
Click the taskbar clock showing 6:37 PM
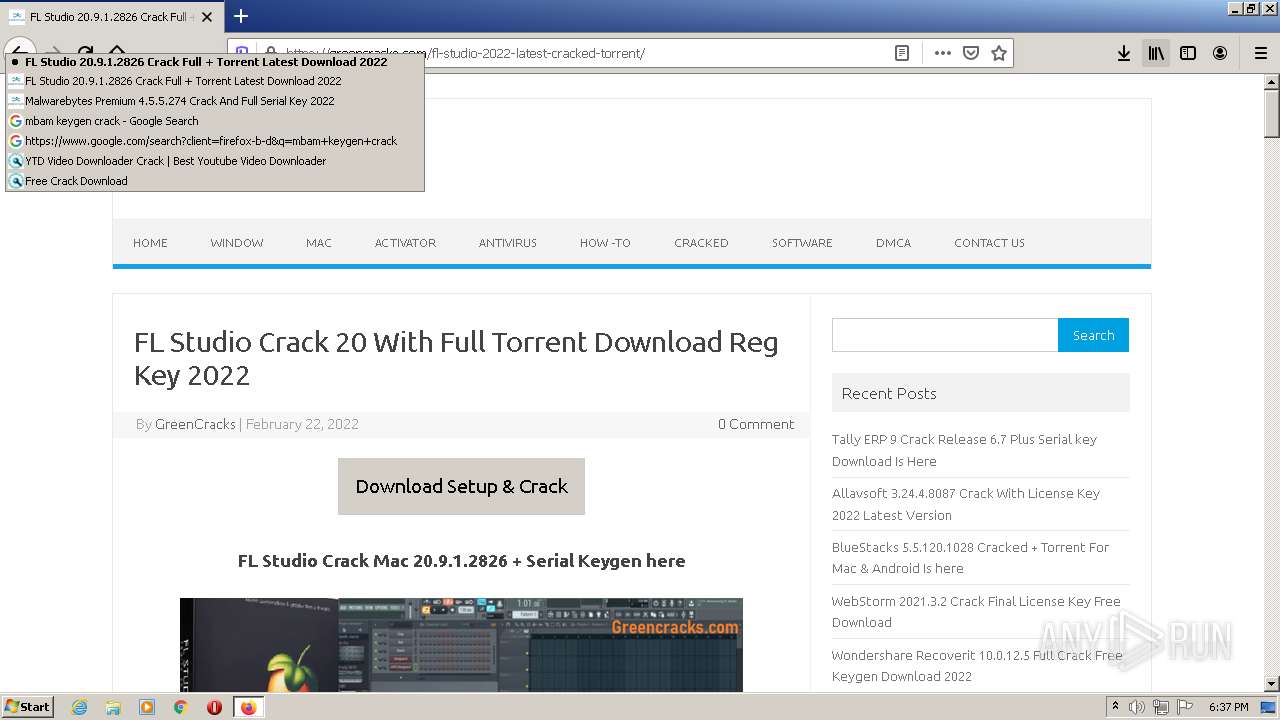click(x=1229, y=707)
